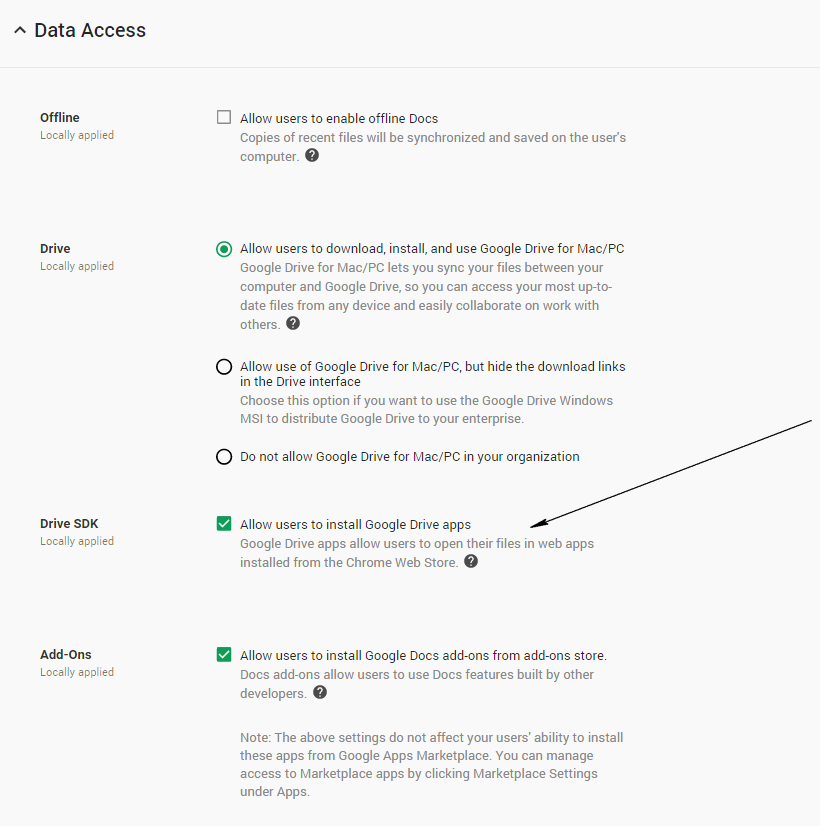The width and height of the screenshot is (820, 826).
Task: Click the Add-Ons setting label
Action: coord(66,654)
